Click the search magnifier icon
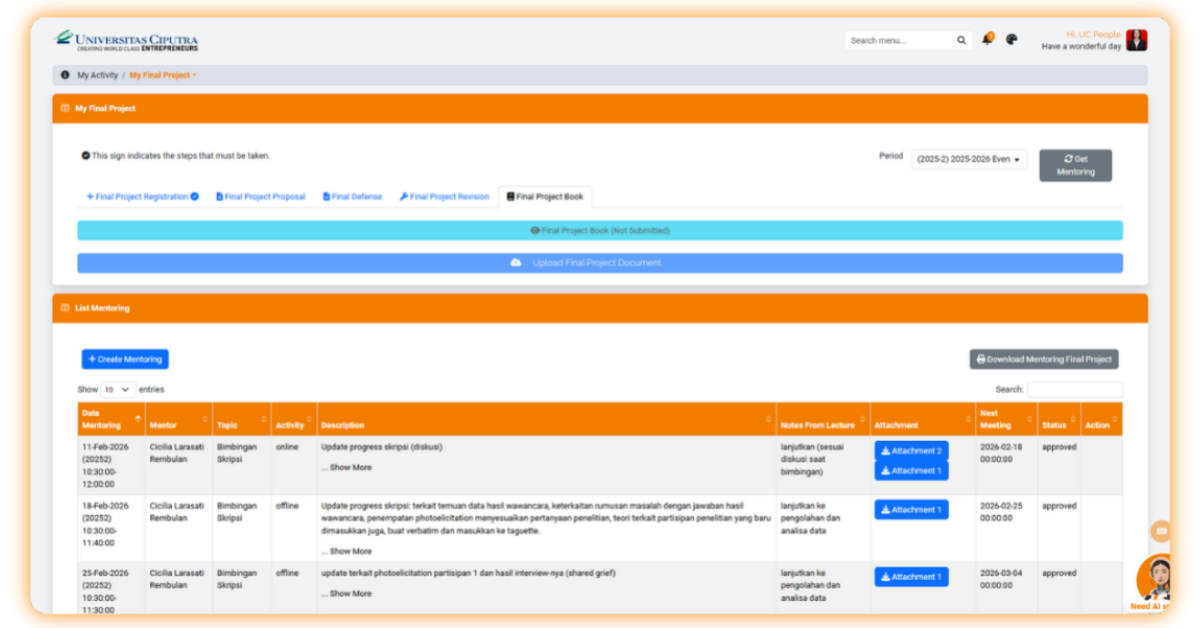The width and height of the screenshot is (1200, 628). pyautogui.click(x=961, y=41)
